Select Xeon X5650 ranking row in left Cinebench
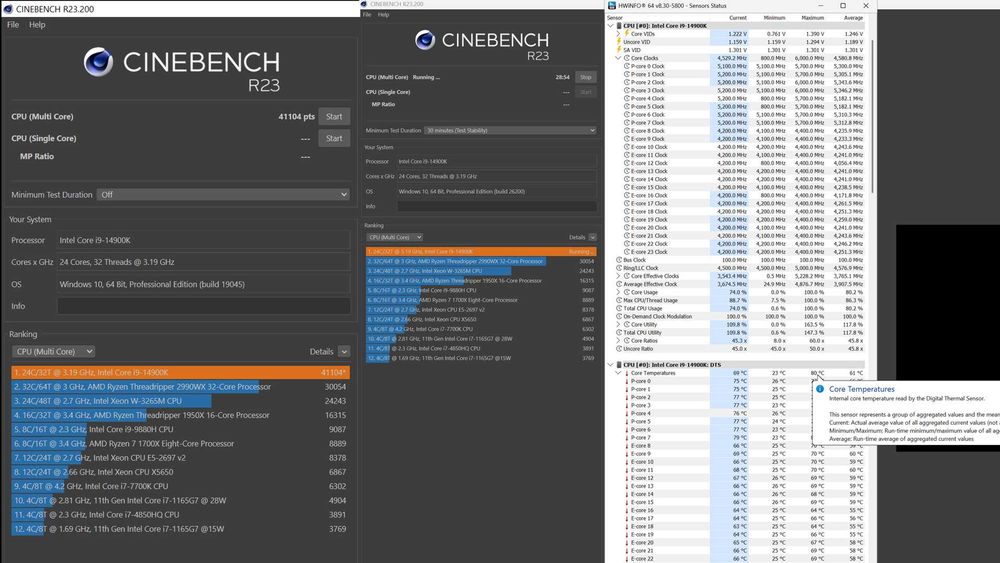The image size is (1000, 563). [180, 472]
